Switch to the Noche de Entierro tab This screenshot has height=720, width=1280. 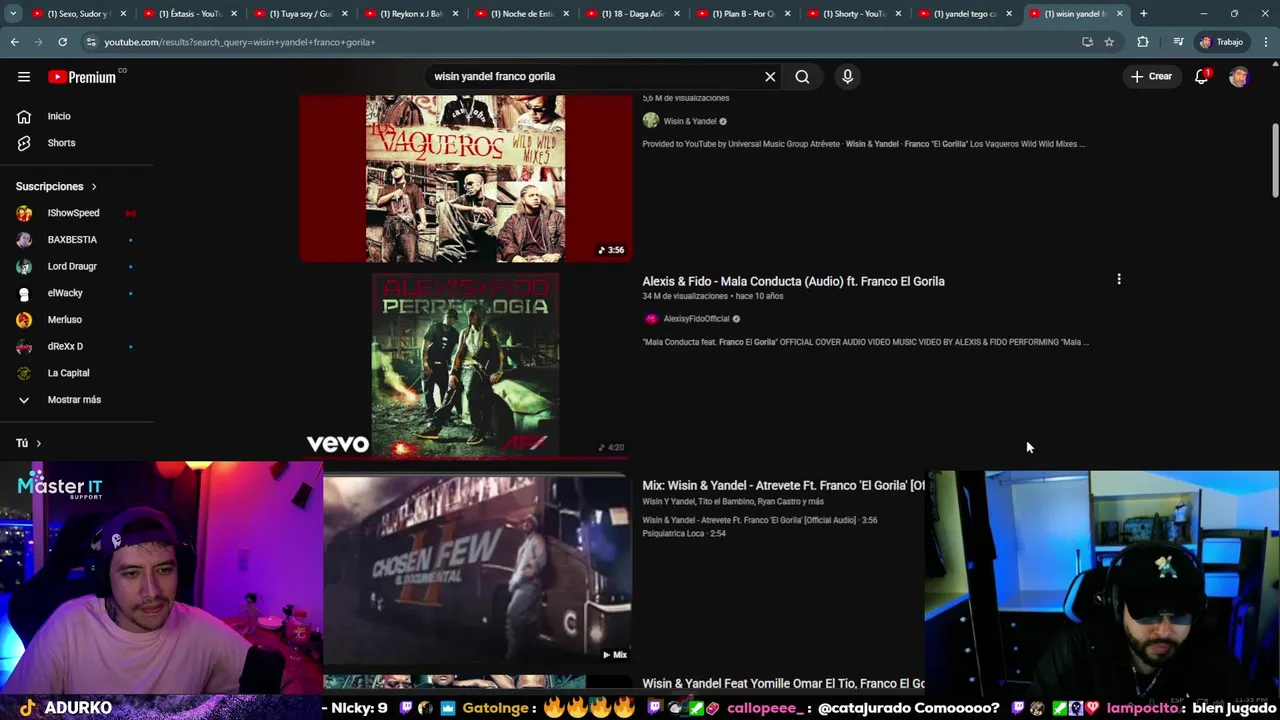pos(522,14)
